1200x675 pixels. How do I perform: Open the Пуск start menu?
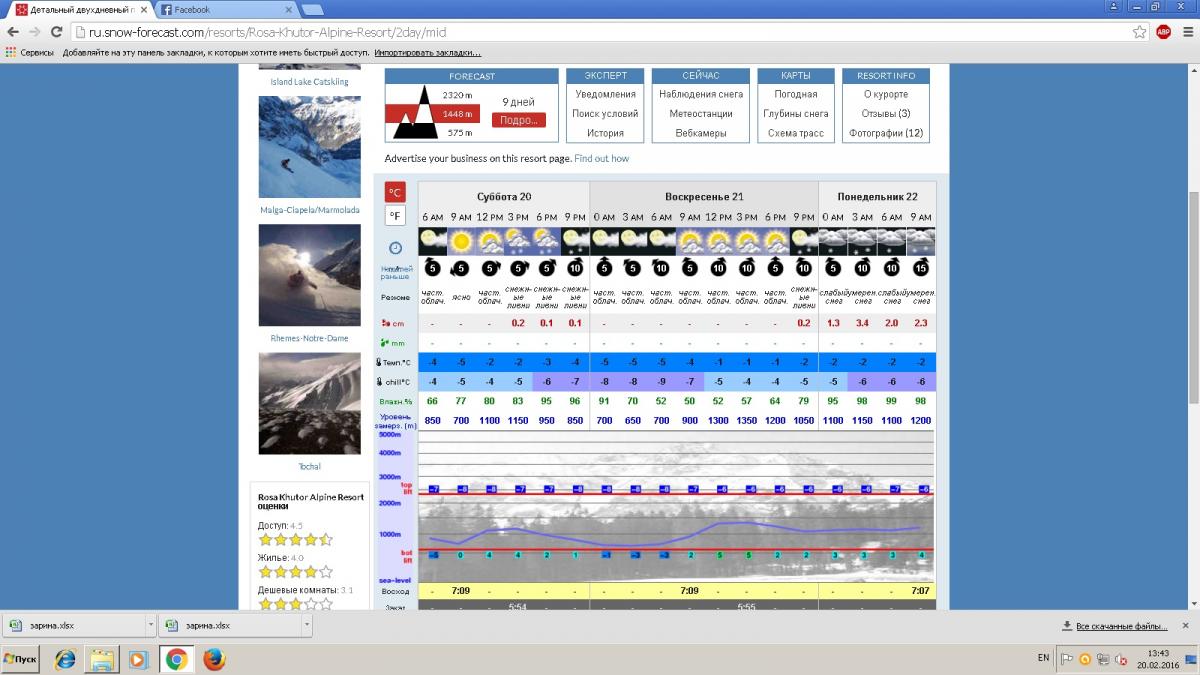[22, 660]
